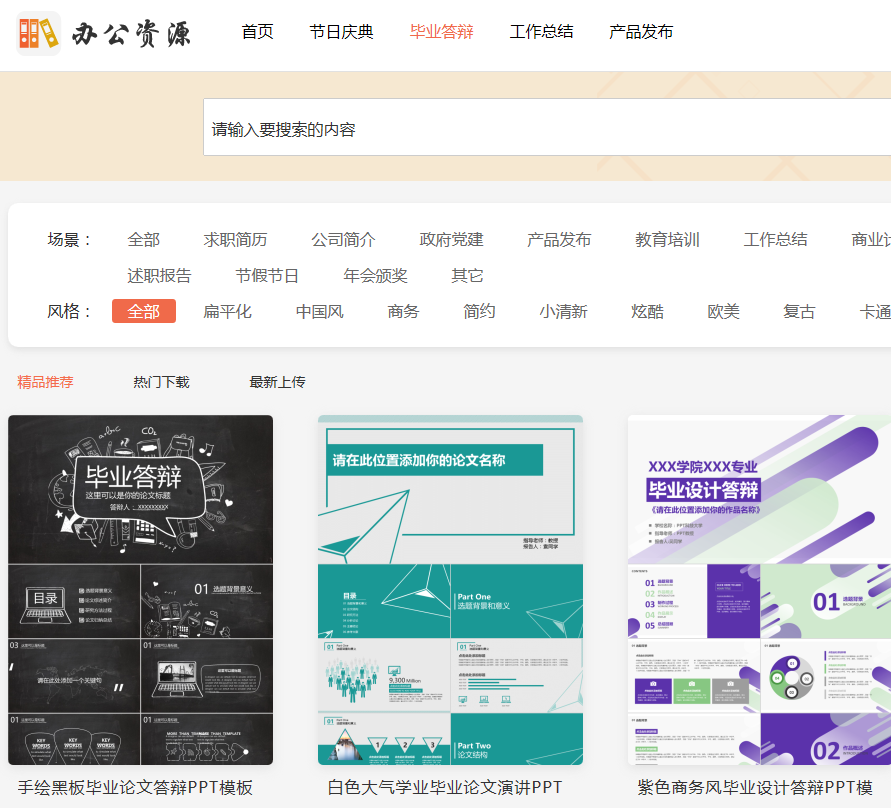
Task: Select 全部 in the 场景 filter row
Action: [144, 240]
